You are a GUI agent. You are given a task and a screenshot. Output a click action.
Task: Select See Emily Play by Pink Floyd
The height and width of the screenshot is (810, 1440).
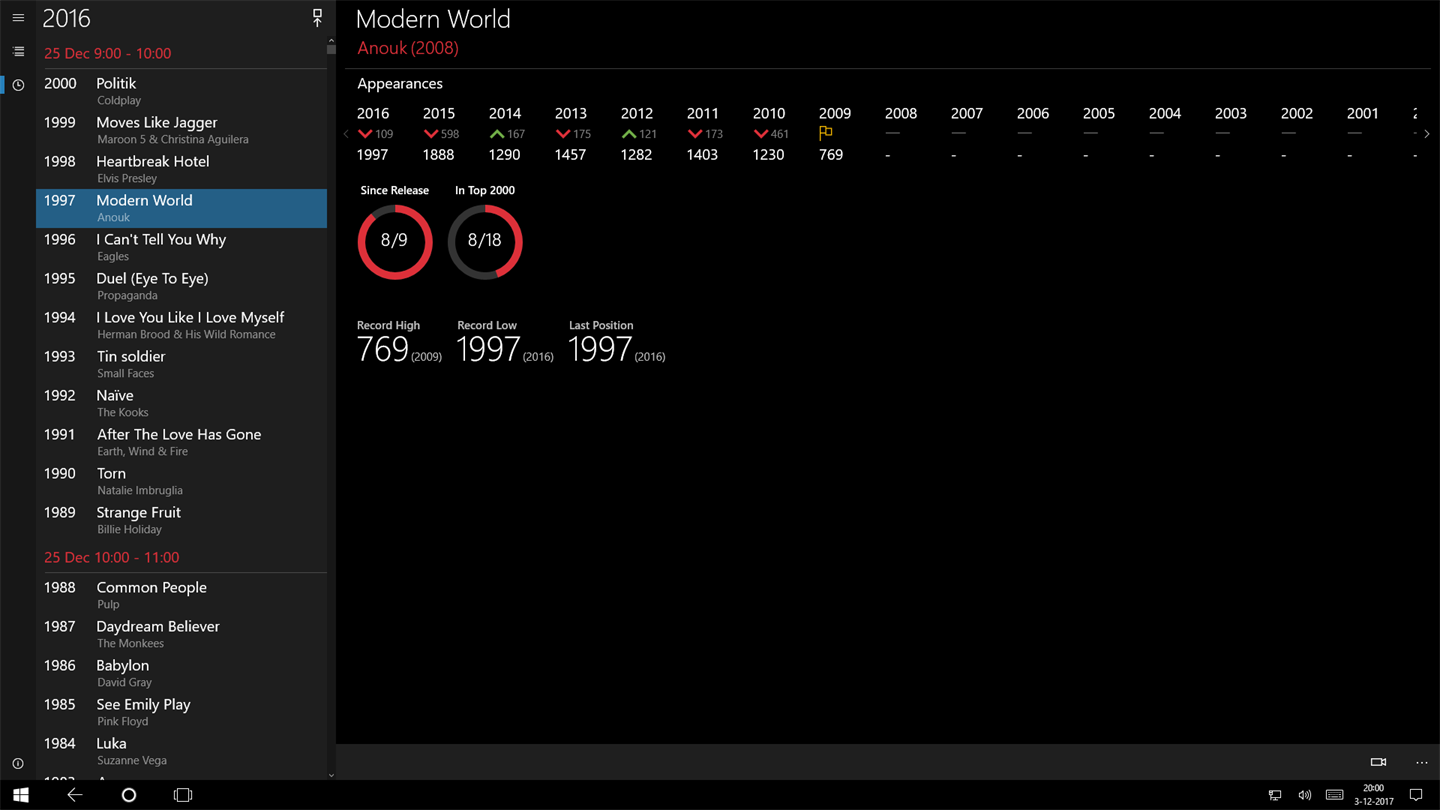pos(181,712)
